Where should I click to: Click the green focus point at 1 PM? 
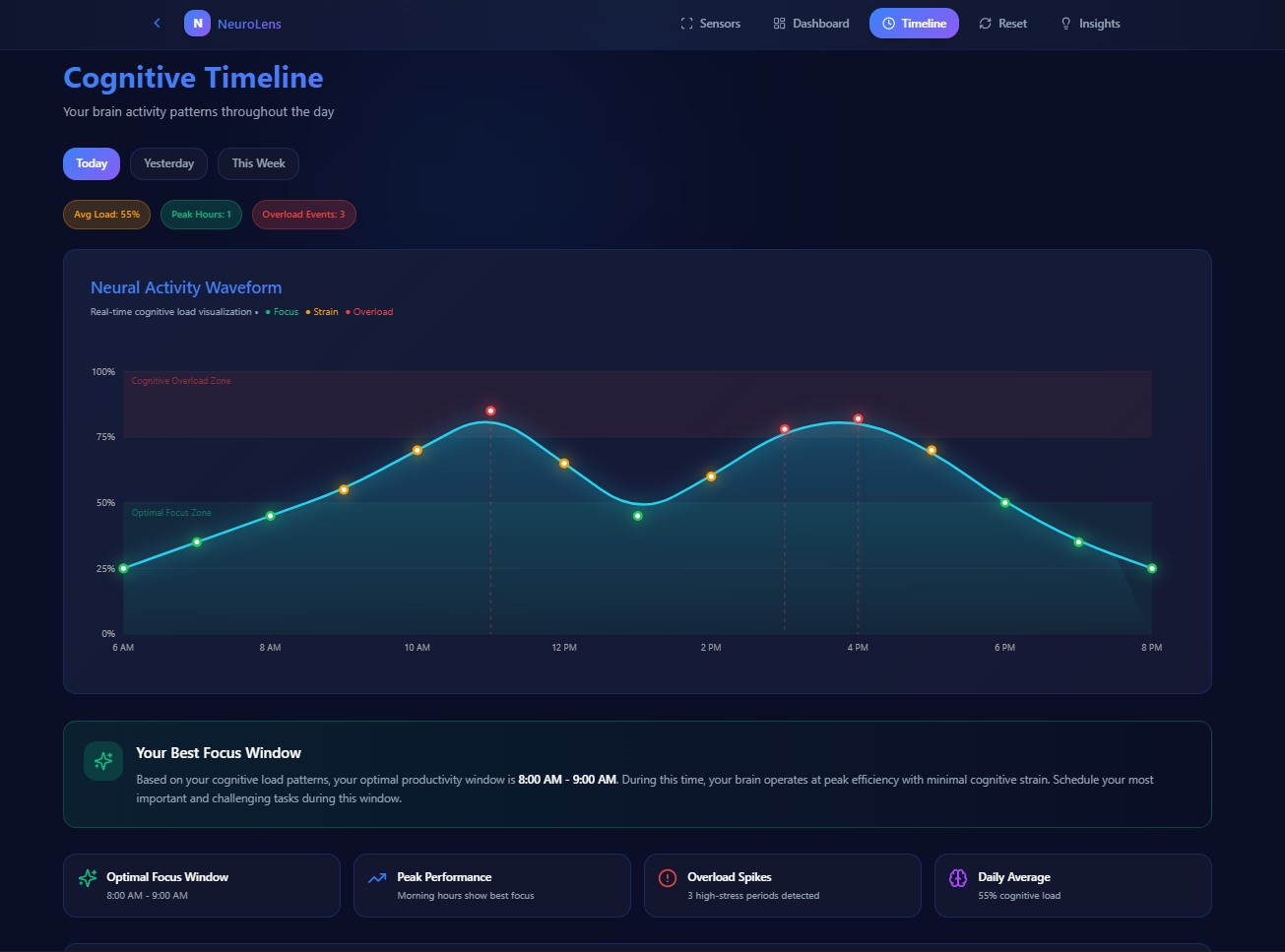pyautogui.click(x=637, y=516)
